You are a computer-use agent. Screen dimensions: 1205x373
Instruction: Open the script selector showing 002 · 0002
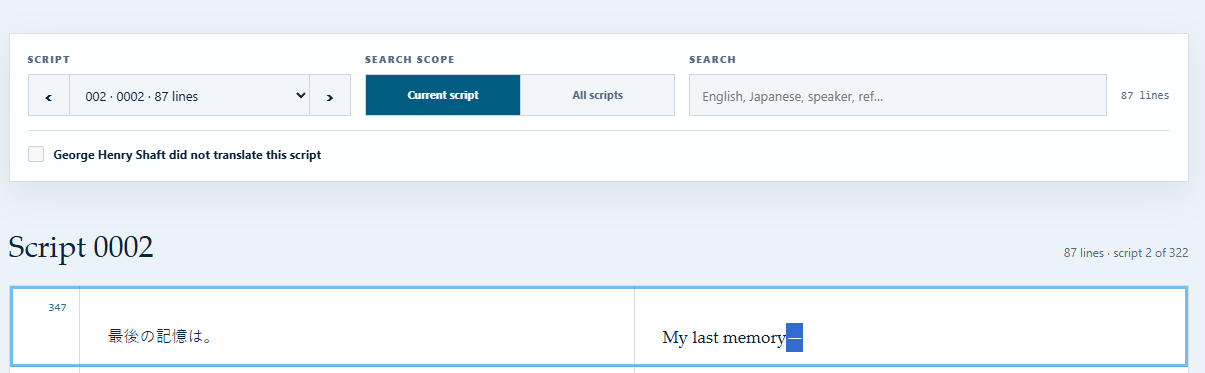pos(190,95)
